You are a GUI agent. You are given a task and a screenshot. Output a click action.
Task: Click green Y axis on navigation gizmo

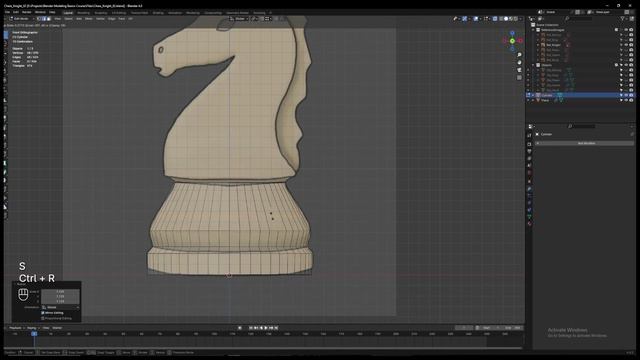[512, 41]
